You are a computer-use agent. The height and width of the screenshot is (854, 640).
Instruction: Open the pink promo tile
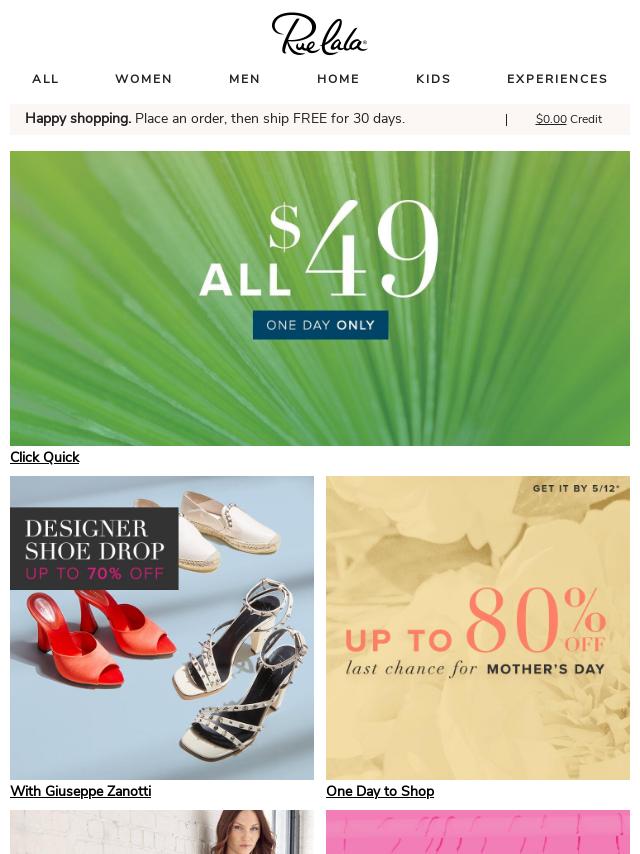(478, 832)
